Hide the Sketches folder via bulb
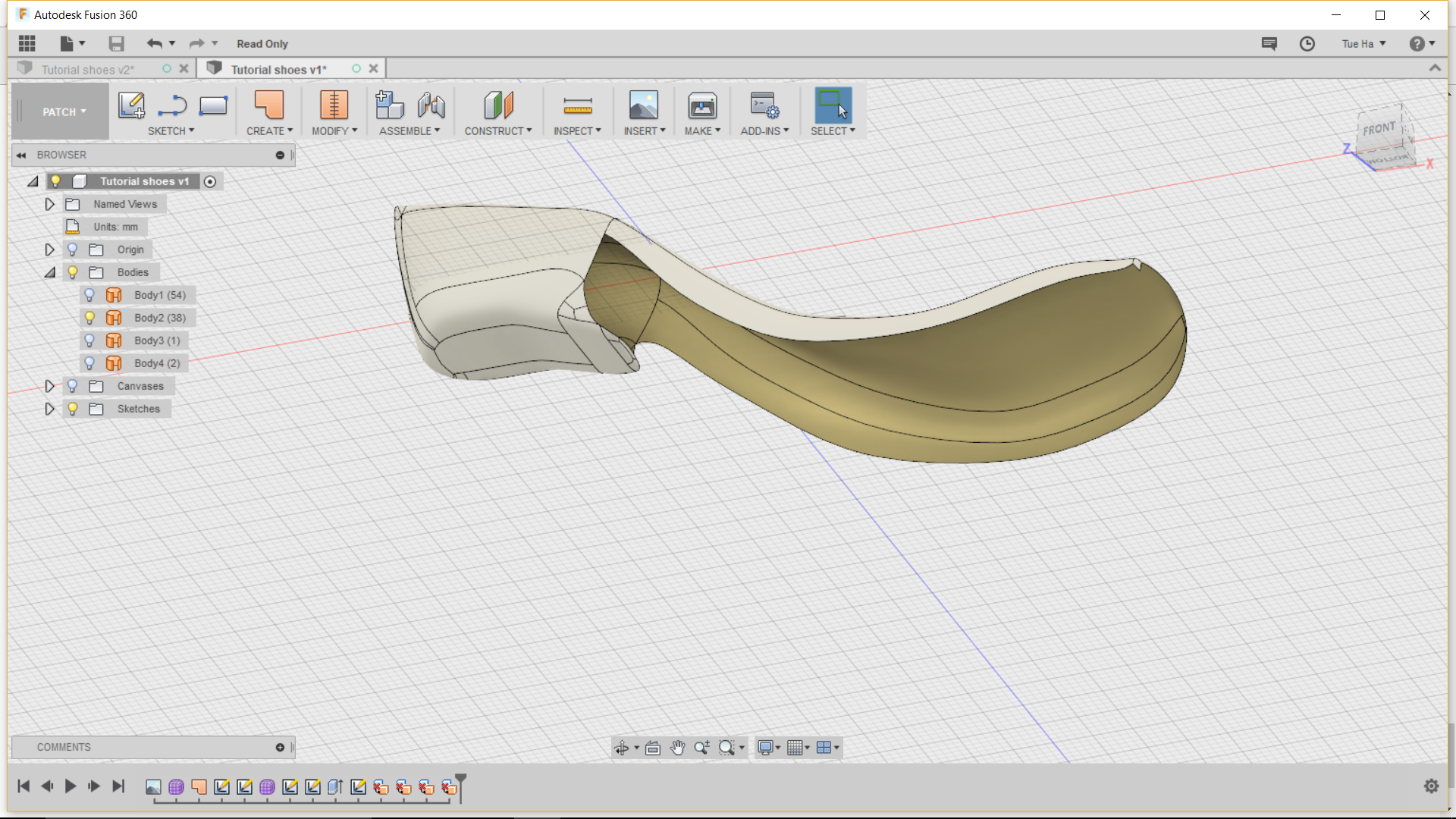The height and width of the screenshot is (819, 1456). pyautogui.click(x=73, y=409)
